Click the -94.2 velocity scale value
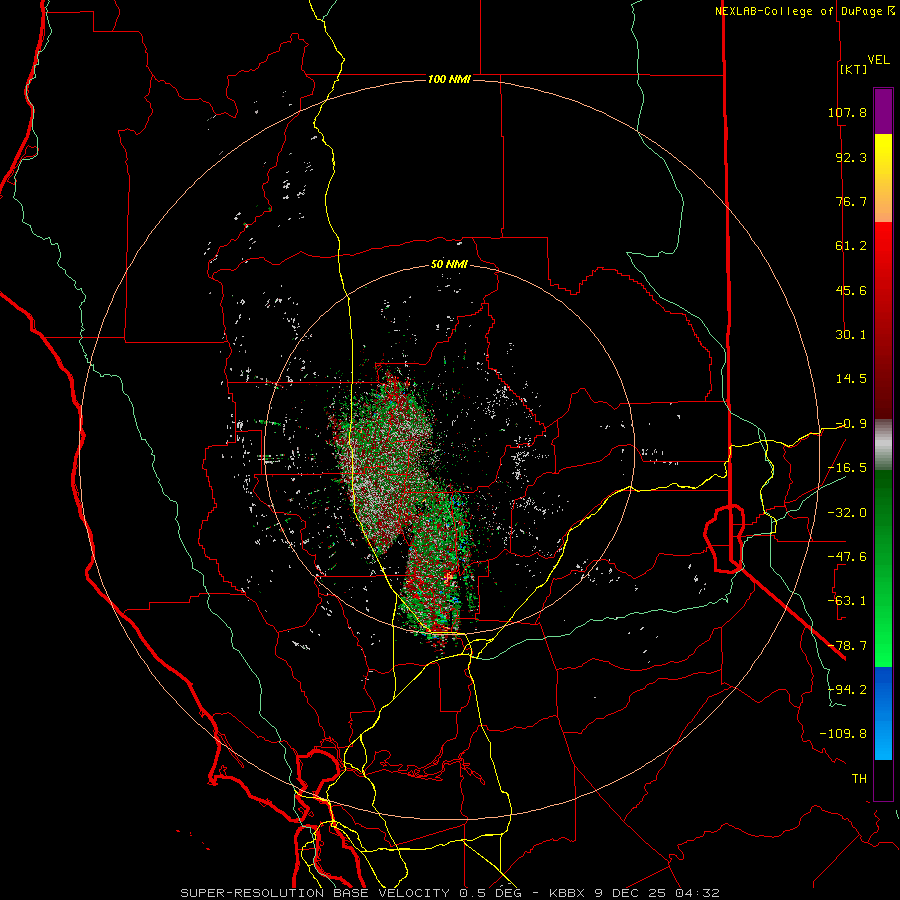 [847, 689]
